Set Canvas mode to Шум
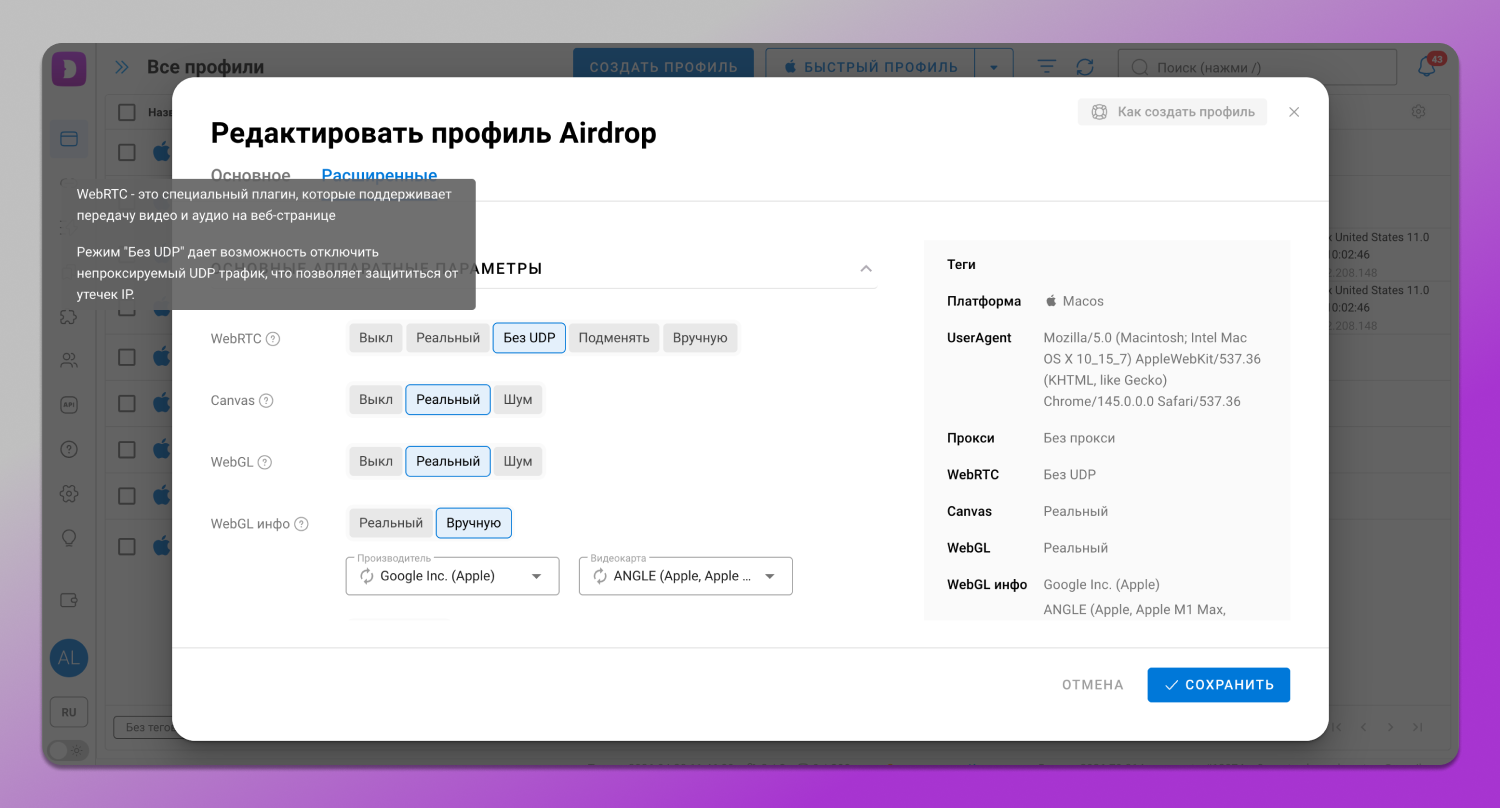 (518, 400)
